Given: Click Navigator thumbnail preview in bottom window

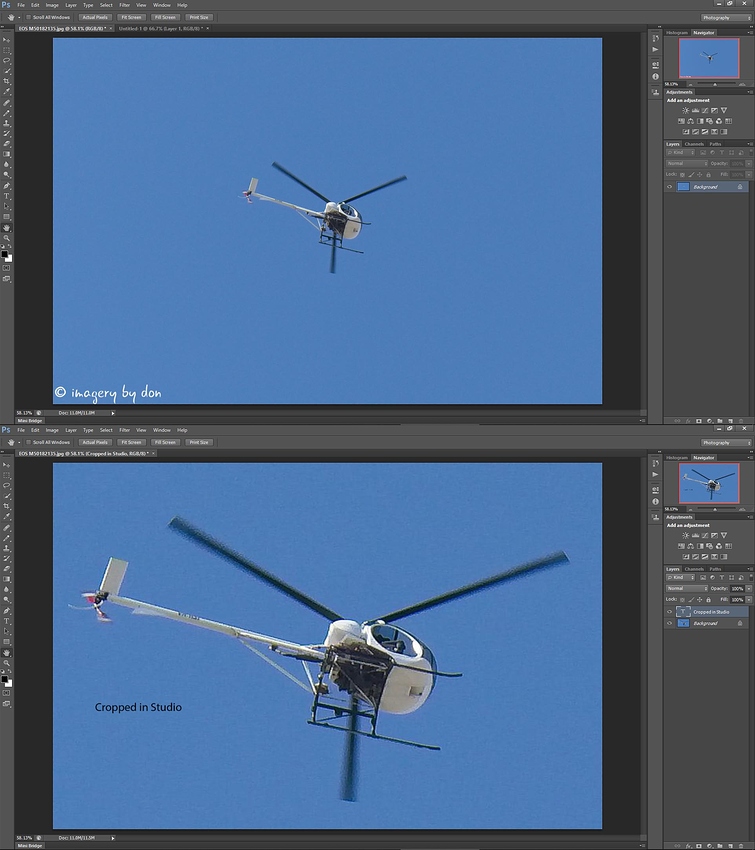Looking at the screenshot, I should click(x=709, y=483).
